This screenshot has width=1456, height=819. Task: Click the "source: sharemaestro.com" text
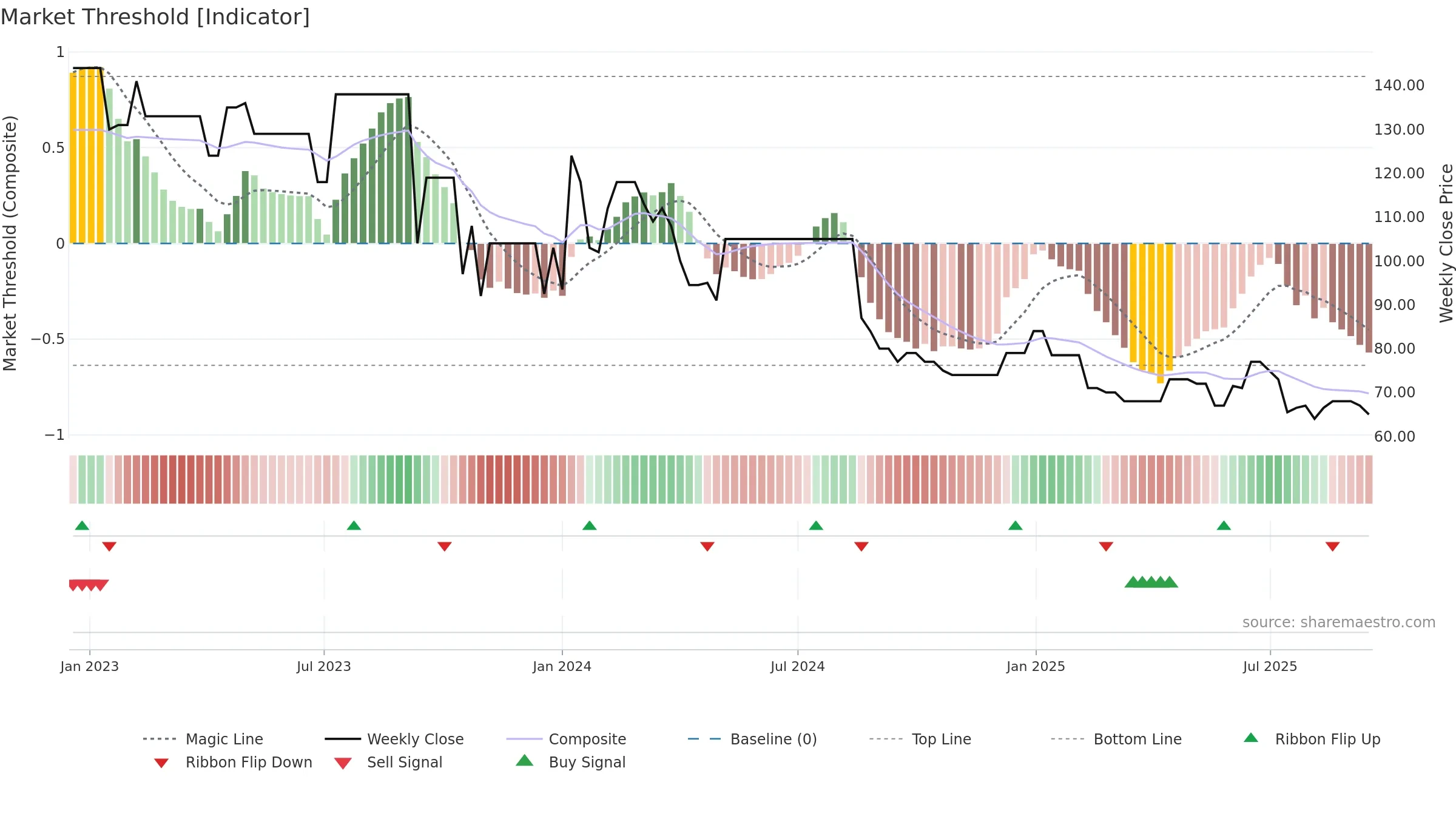pyautogui.click(x=1339, y=622)
